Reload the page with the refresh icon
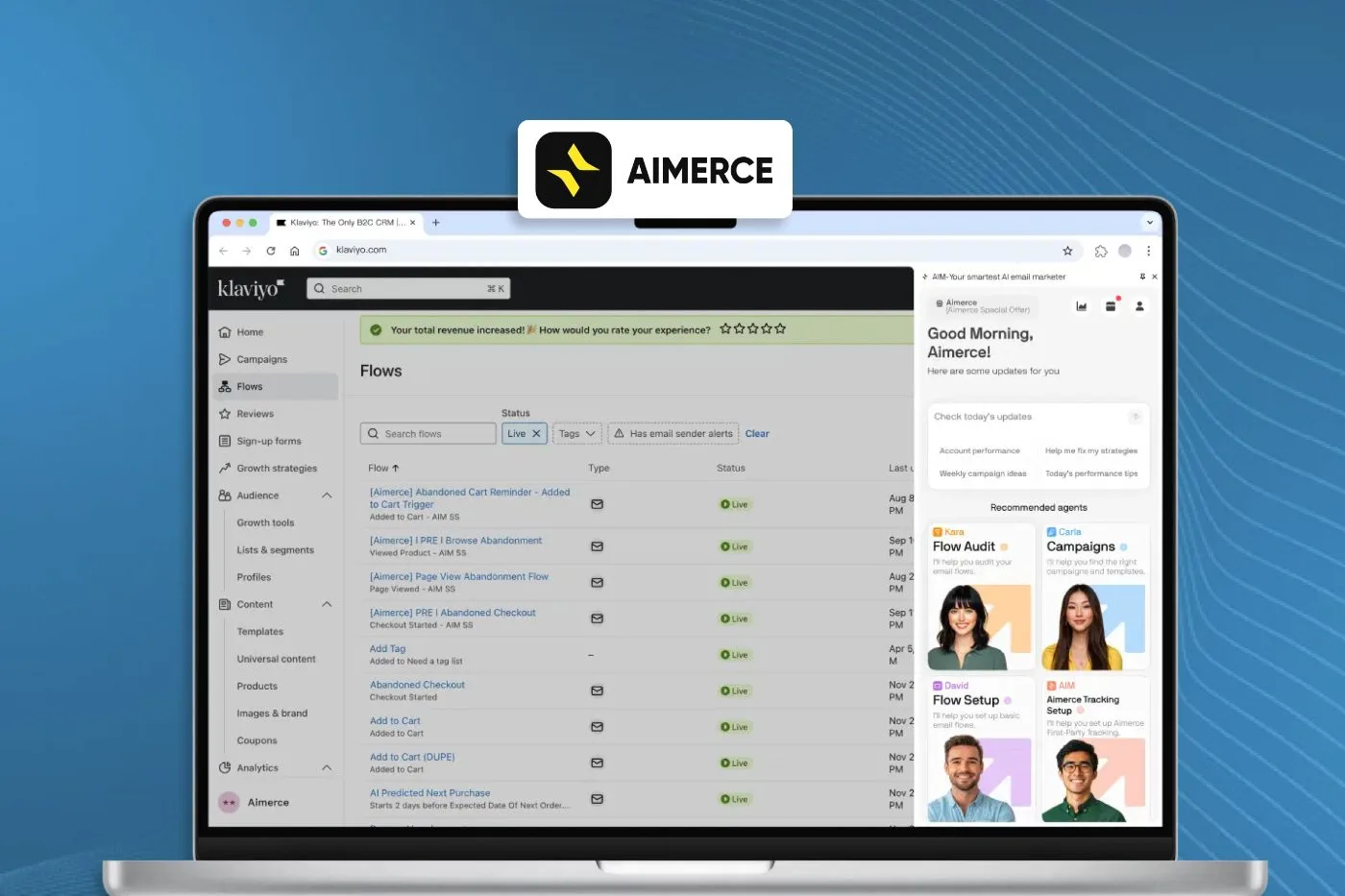Screen dimensions: 1345x896 pyautogui.click(x=271, y=251)
